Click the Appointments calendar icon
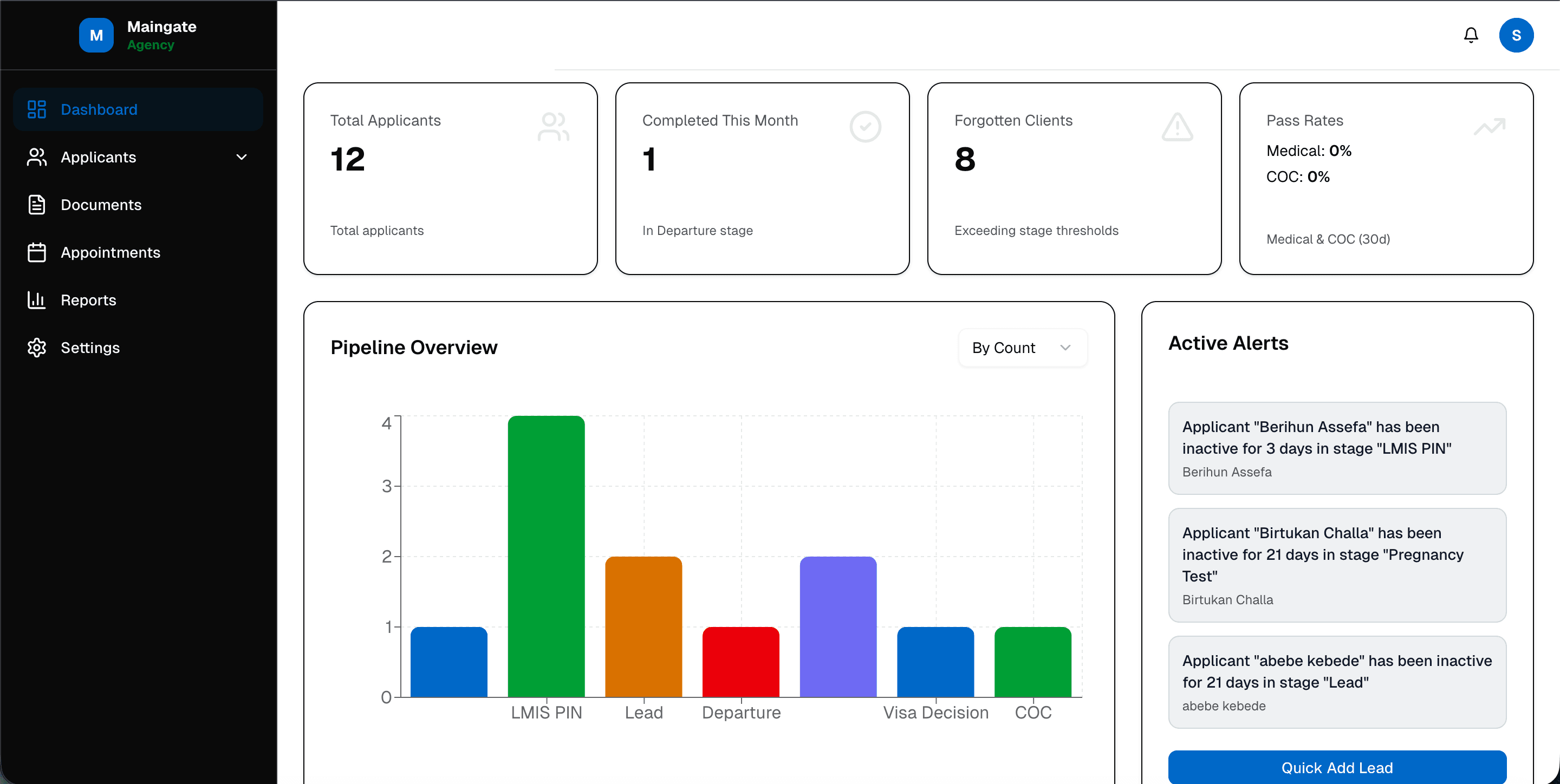 [37, 252]
